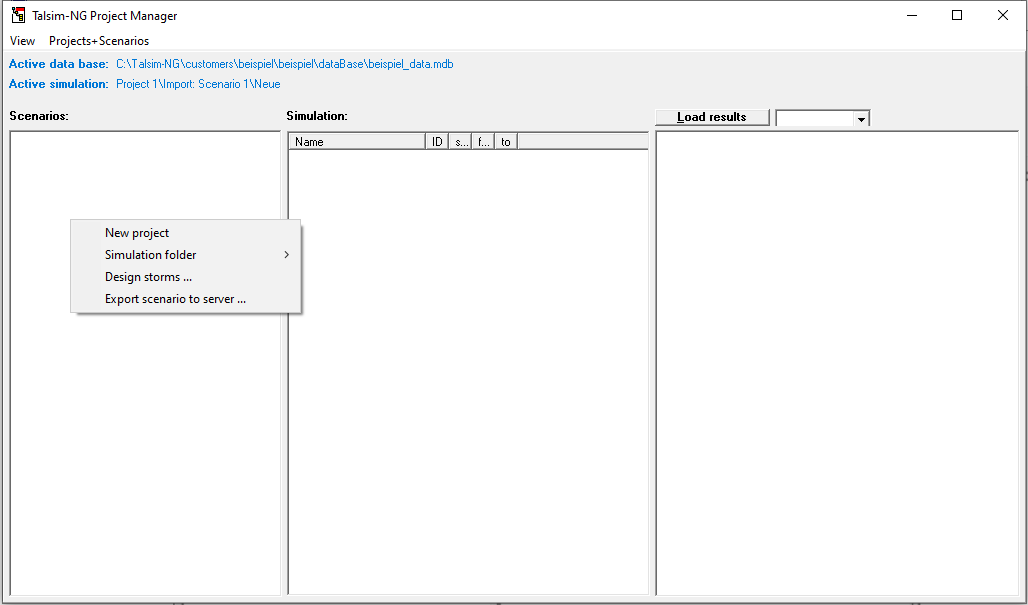This screenshot has width=1028, height=605.
Task: Open the View menu
Action: pyautogui.click(x=22, y=41)
